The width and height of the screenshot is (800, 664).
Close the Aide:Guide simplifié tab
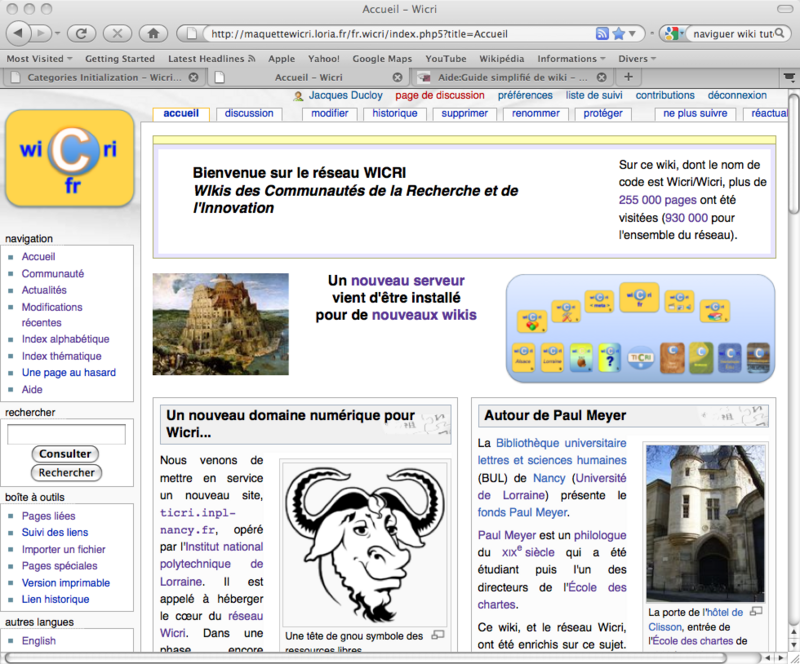coord(602,77)
